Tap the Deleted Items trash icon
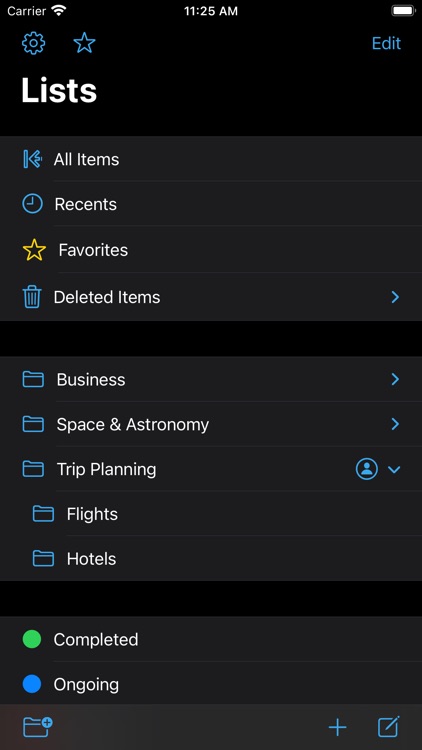Viewport: 422px width, 750px height. [32, 297]
